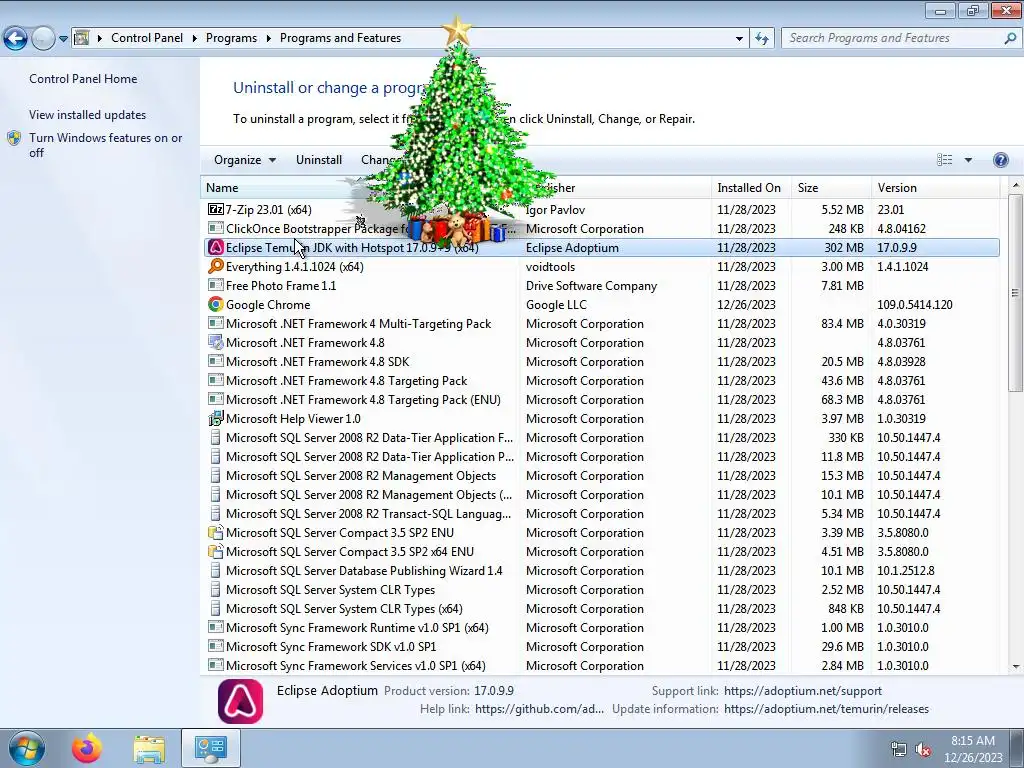Open recent pages dropdown next to Forward
1024x768 pixels.
tap(63, 39)
